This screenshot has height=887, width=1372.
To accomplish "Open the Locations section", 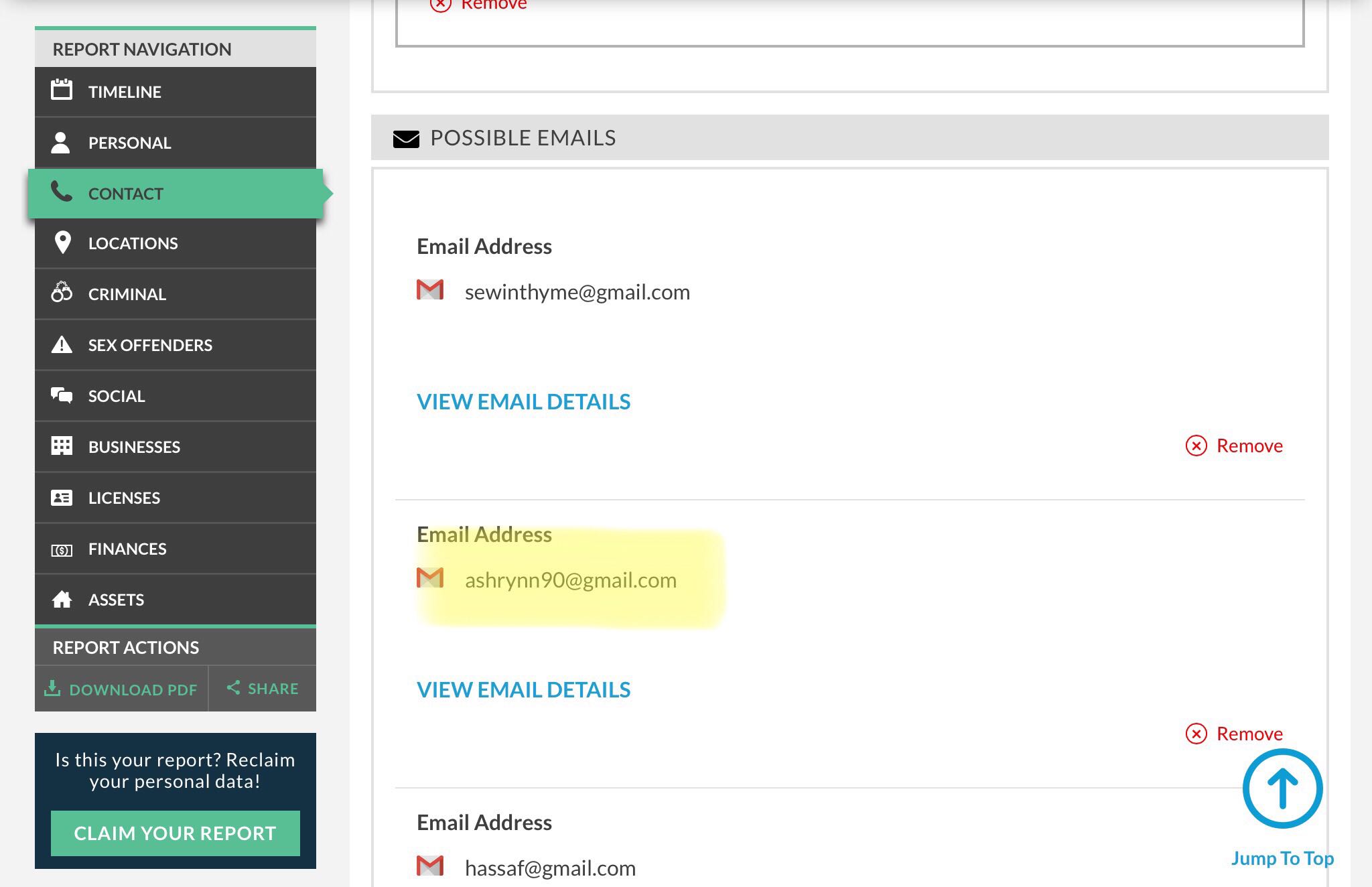I will point(176,243).
